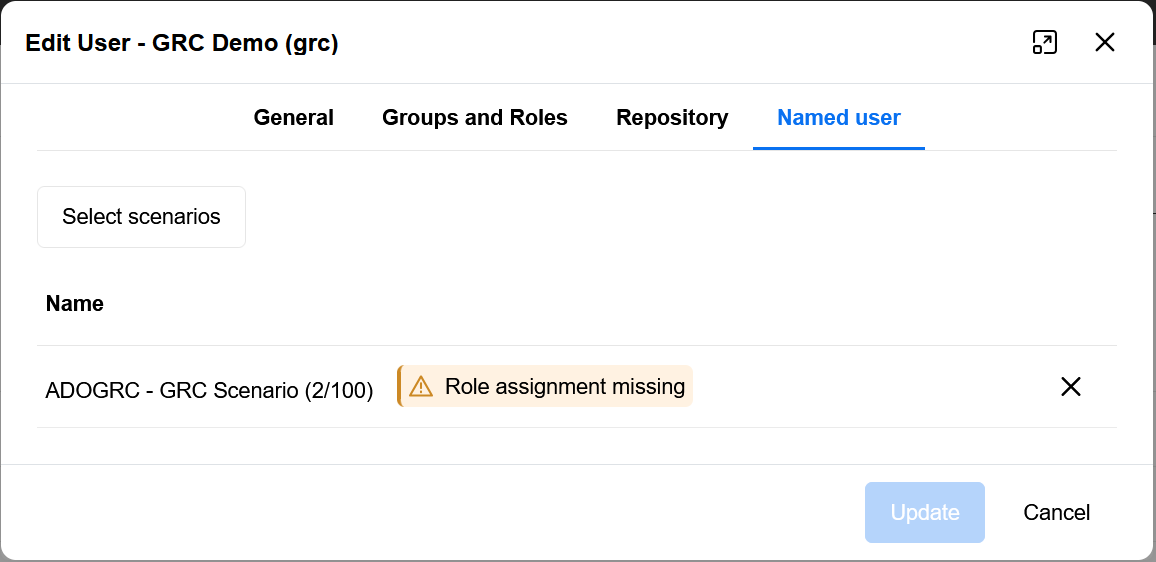Click the Role assignment missing label text

click(564, 387)
